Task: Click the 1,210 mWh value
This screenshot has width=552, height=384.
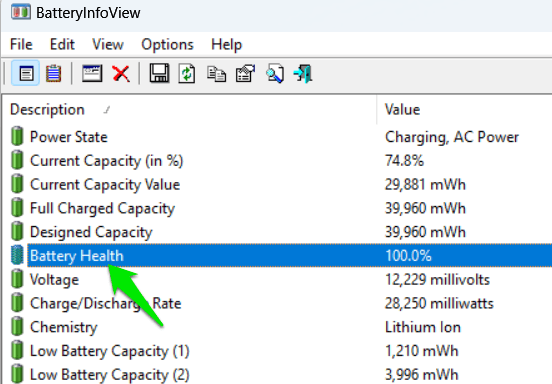Action: [x=421, y=351]
